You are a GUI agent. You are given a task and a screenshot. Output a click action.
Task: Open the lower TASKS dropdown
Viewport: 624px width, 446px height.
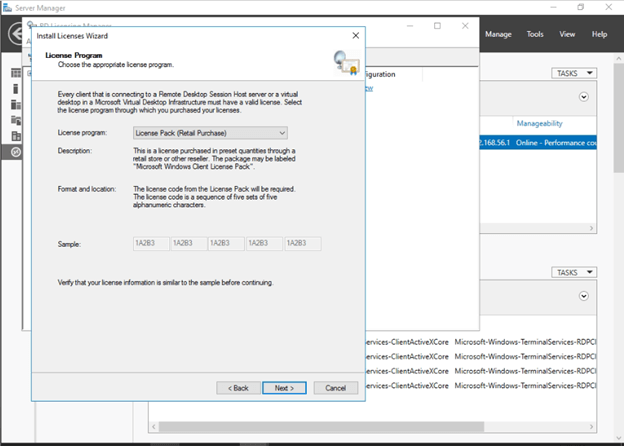(574, 272)
